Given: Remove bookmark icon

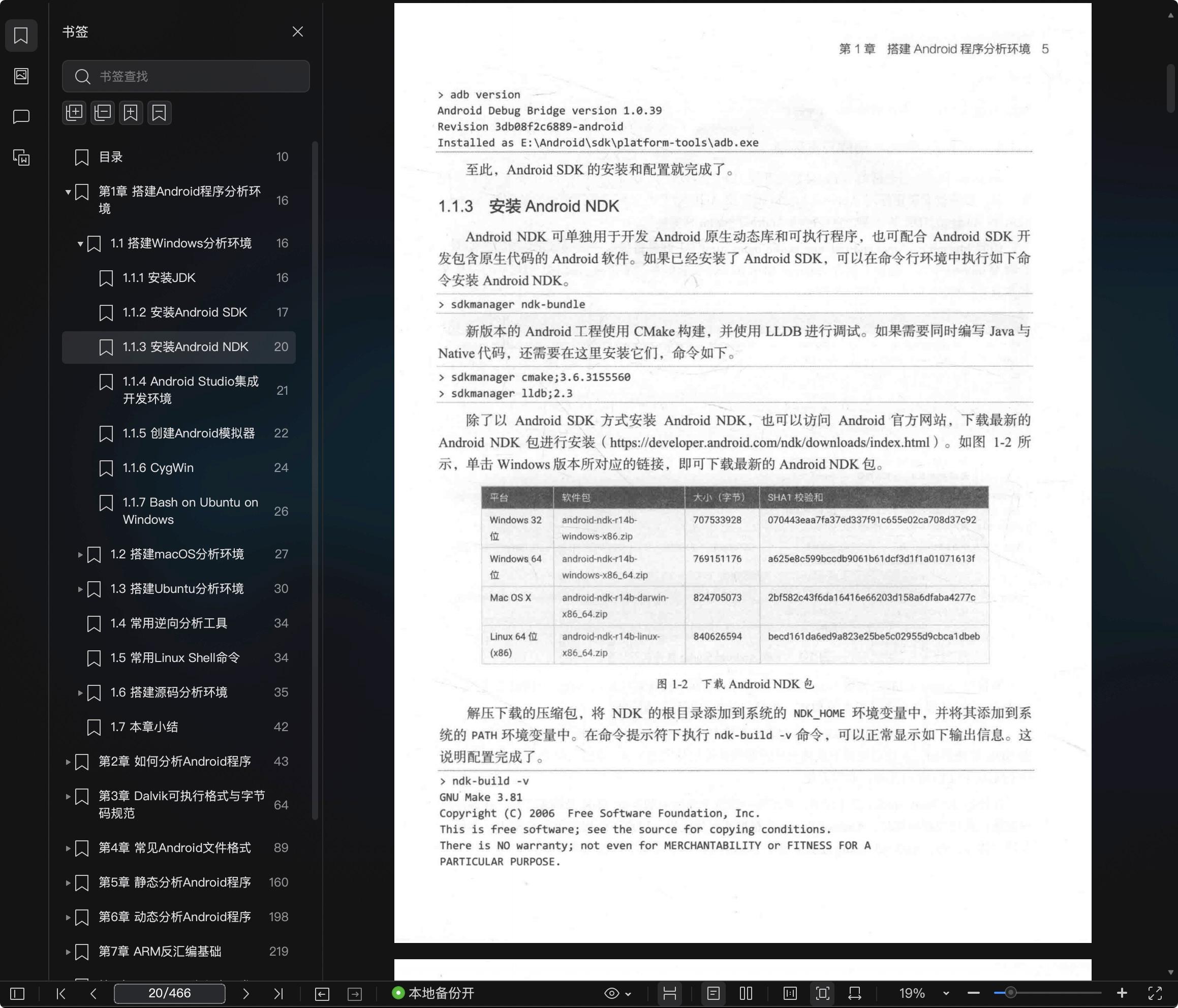Looking at the screenshot, I should [159, 113].
